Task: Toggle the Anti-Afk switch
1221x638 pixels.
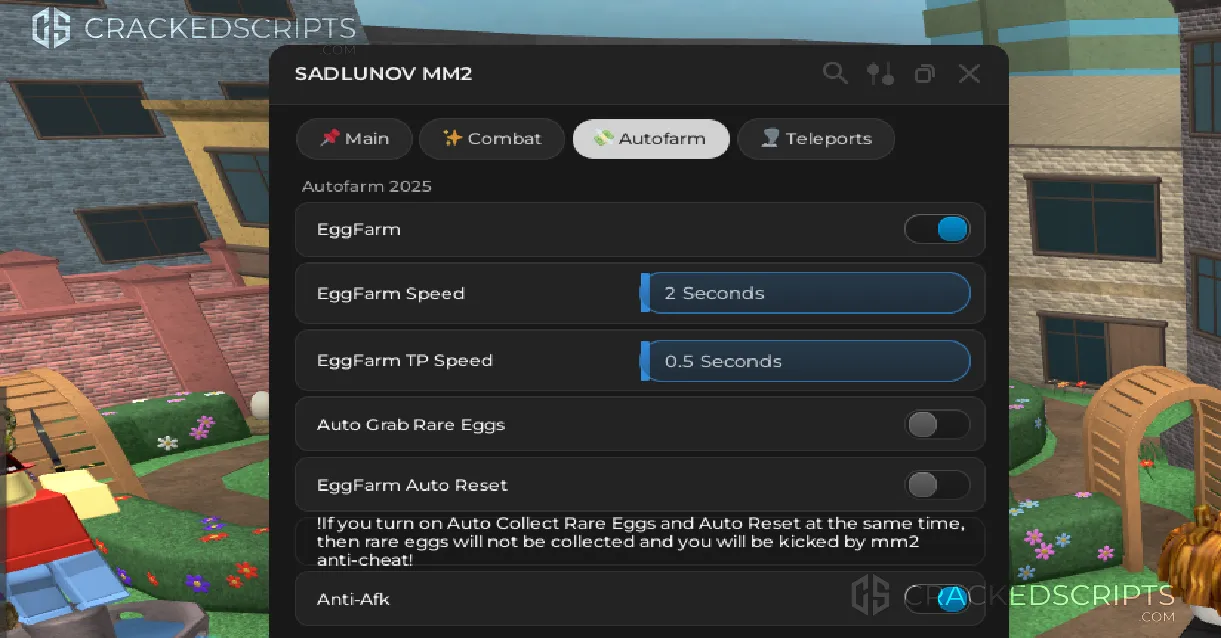Action: click(937, 599)
